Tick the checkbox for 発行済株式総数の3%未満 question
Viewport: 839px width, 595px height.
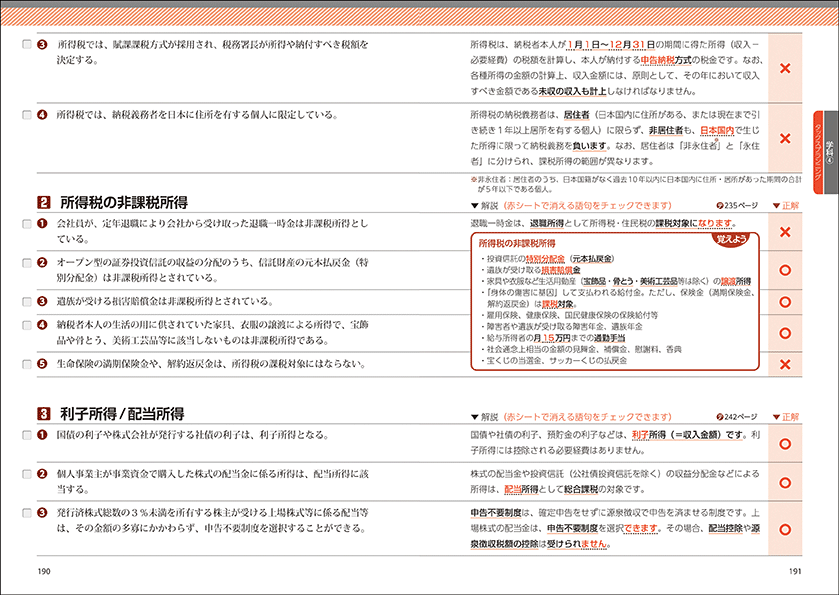point(27,513)
